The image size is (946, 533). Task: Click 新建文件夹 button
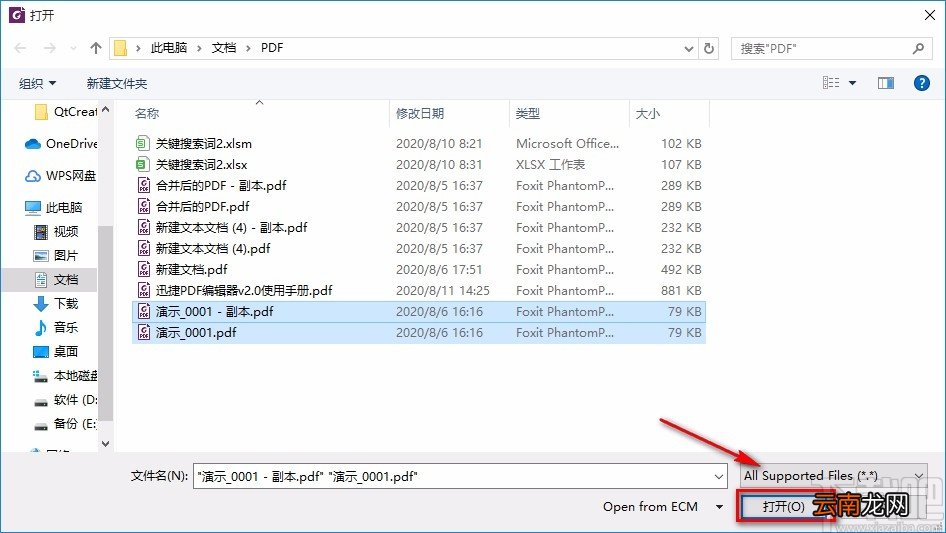tap(116, 83)
